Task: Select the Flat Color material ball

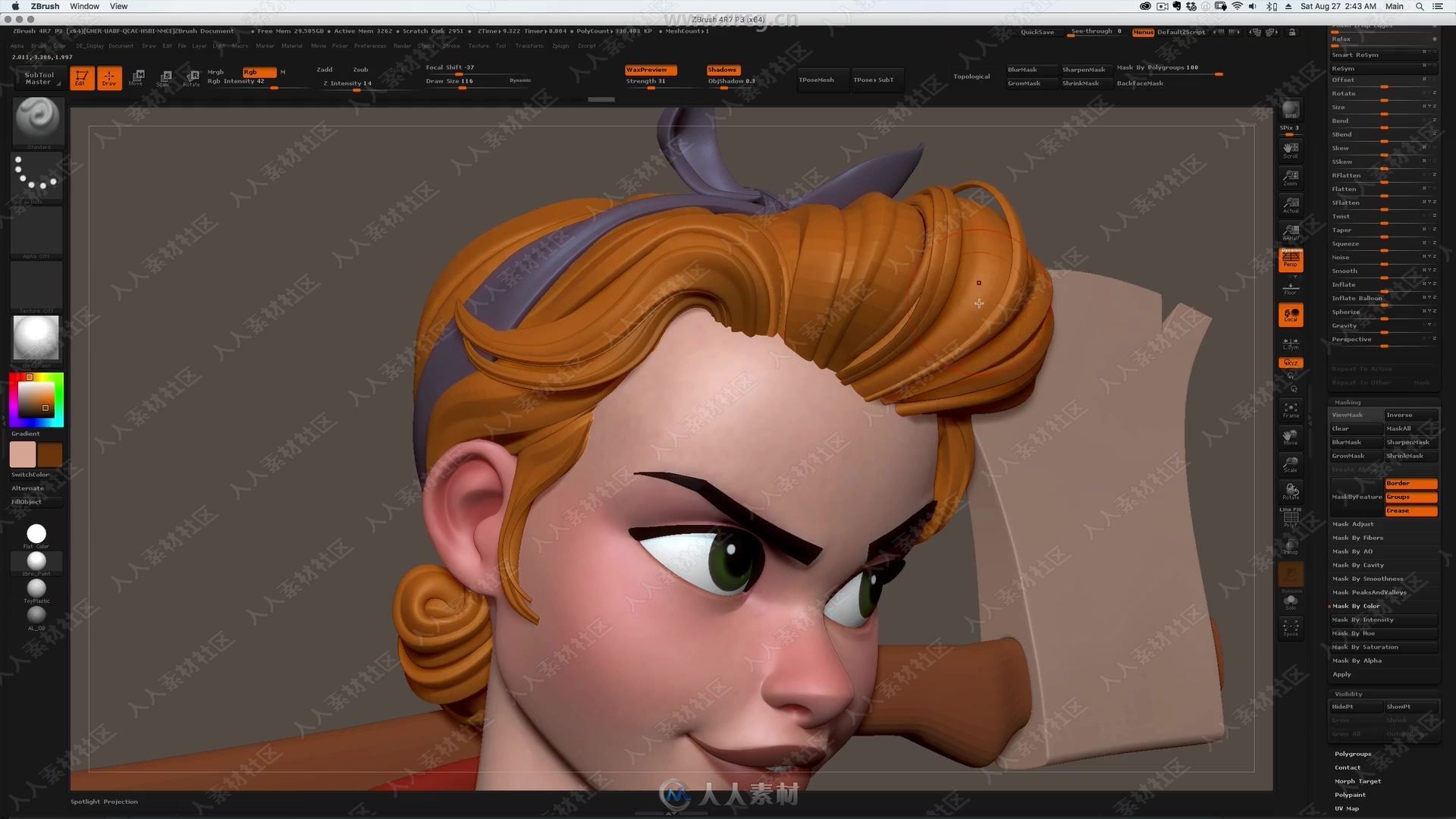Action: (36, 535)
